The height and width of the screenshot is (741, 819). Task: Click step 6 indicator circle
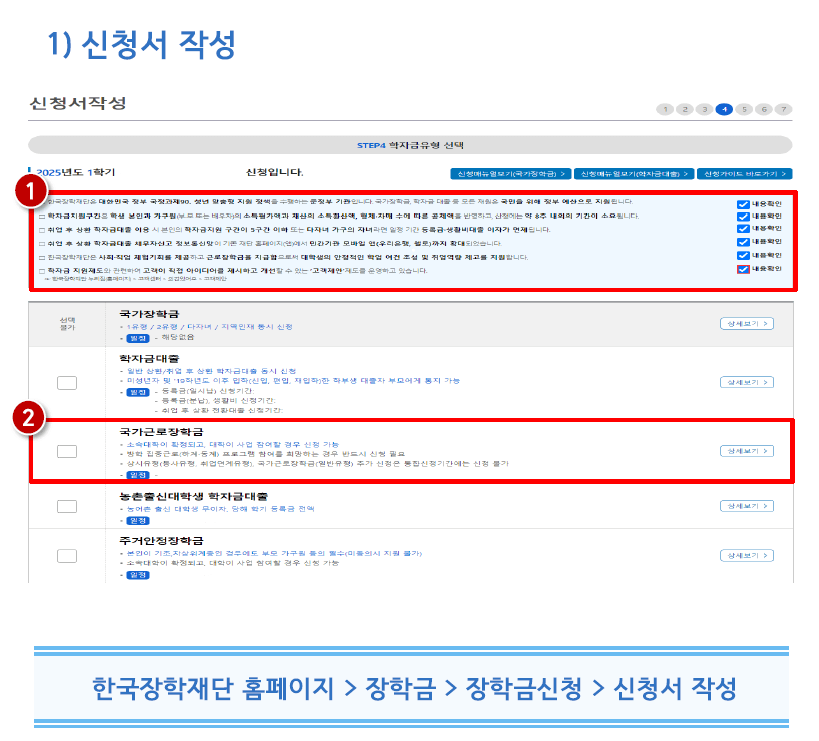click(764, 109)
